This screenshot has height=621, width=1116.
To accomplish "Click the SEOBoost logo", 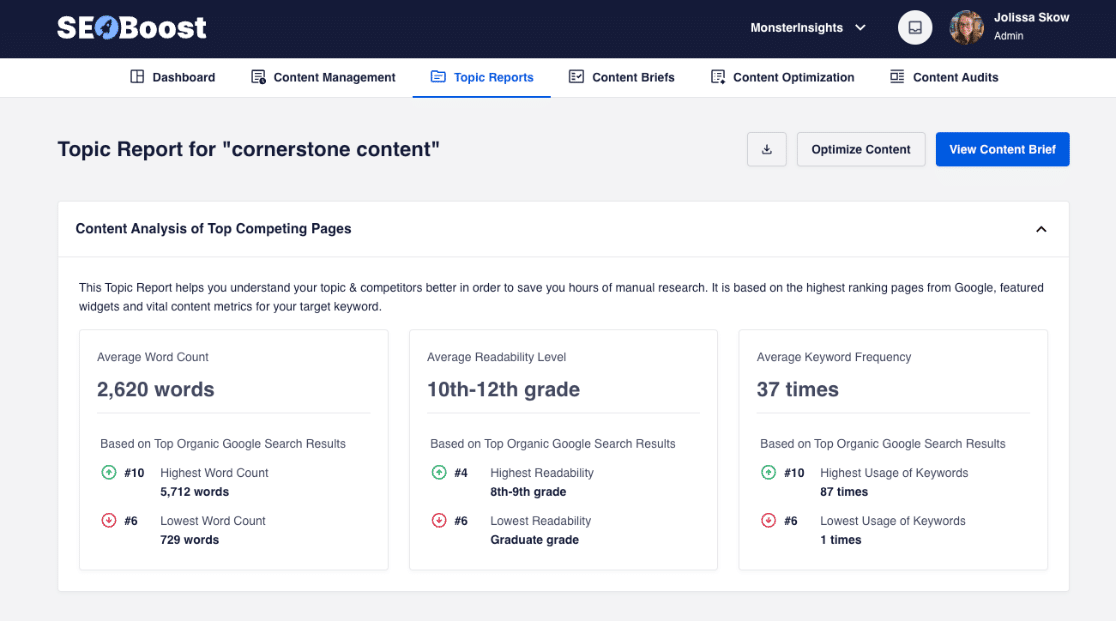I will 131,27.
